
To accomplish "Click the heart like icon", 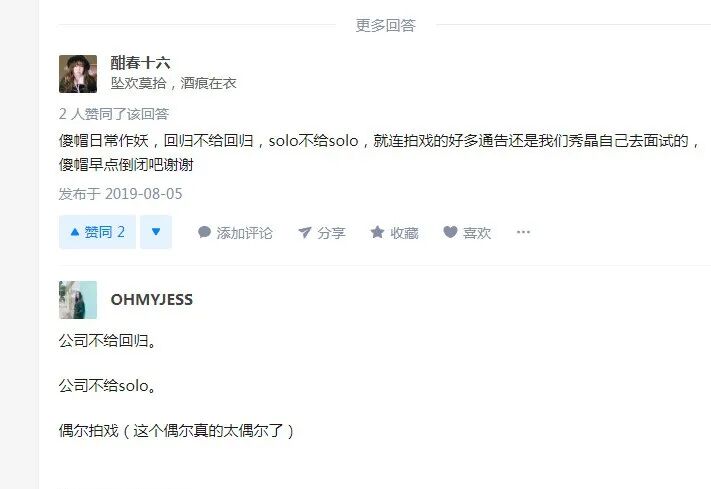I will [450, 232].
